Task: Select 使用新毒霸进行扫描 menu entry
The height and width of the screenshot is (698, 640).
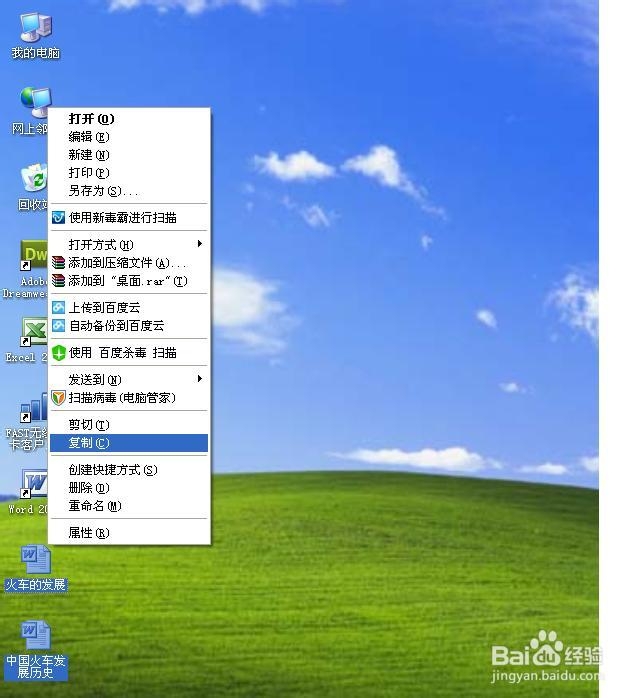Action: click(129, 218)
